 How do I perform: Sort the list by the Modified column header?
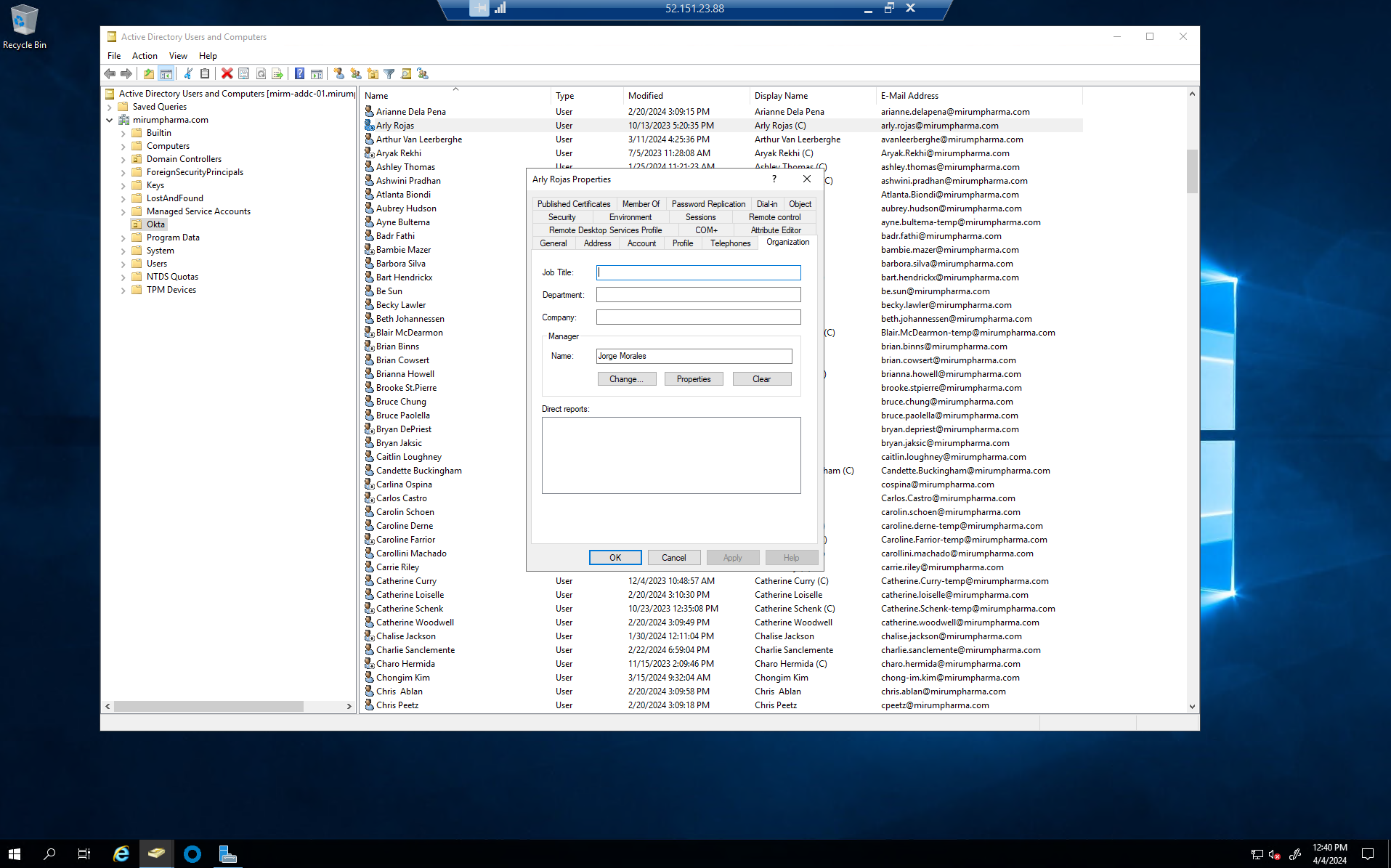(686, 96)
